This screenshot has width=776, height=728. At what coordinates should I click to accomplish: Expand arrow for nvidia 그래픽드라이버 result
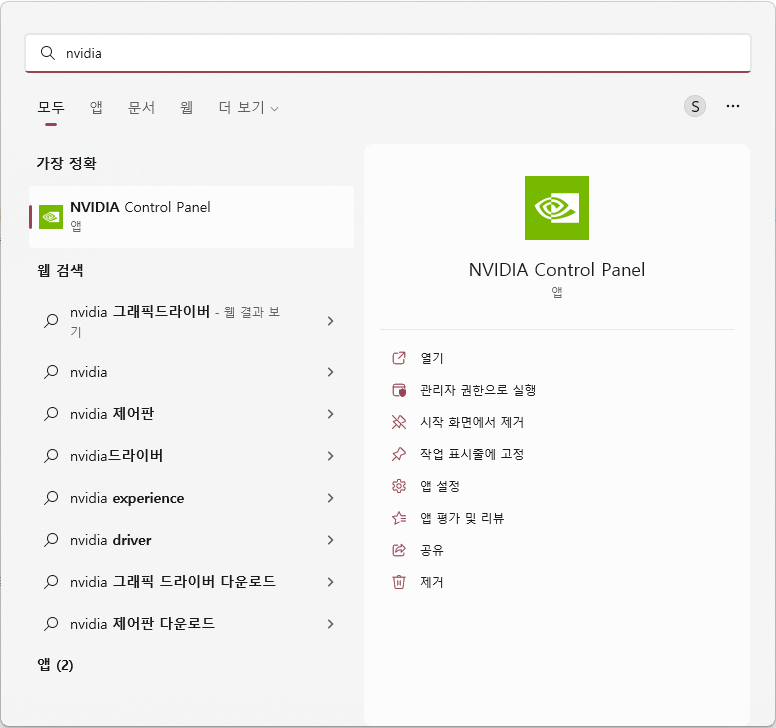[x=331, y=321]
